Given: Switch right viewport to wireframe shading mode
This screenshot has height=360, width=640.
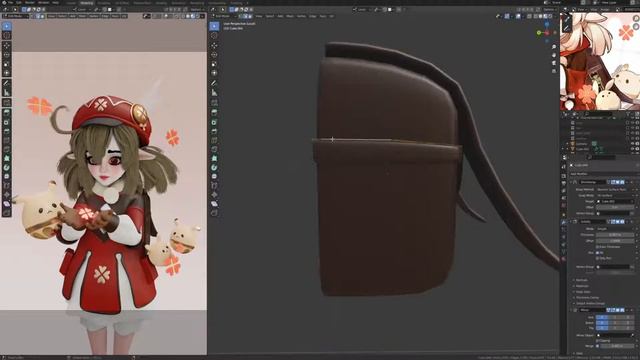Looking at the screenshot, I should (x=535, y=16).
